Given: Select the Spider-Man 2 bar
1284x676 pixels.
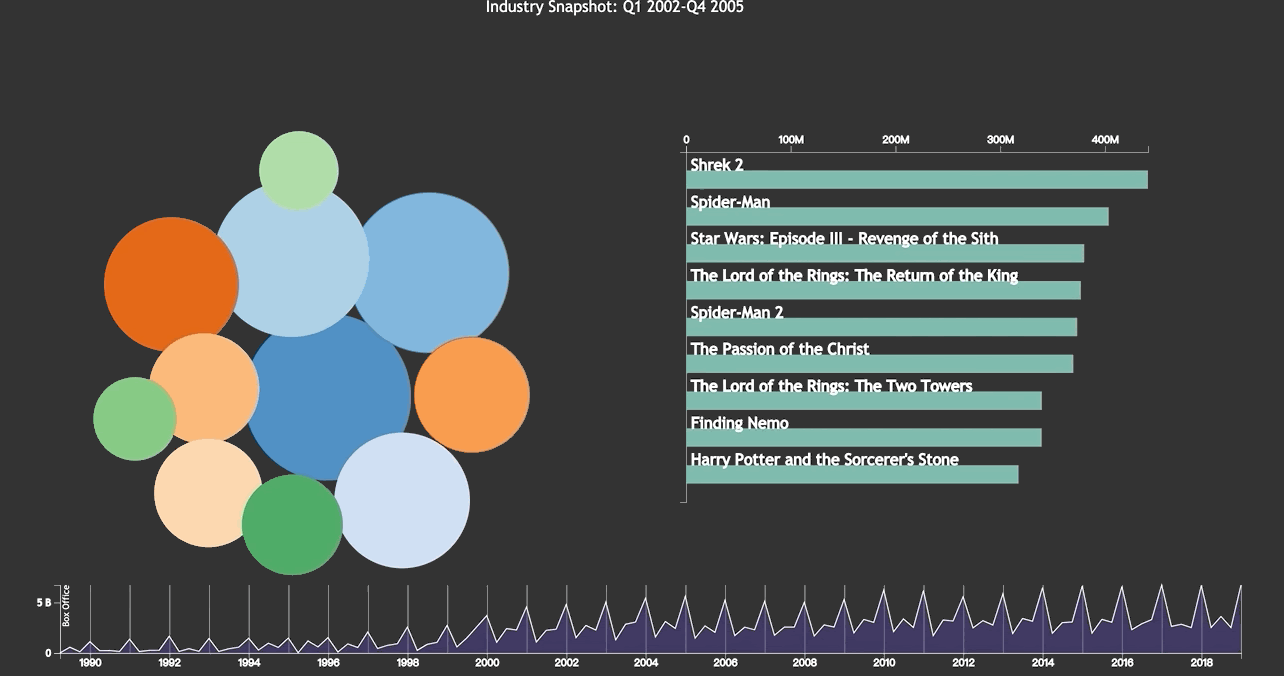Looking at the screenshot, I should click(x=881, y=327).
